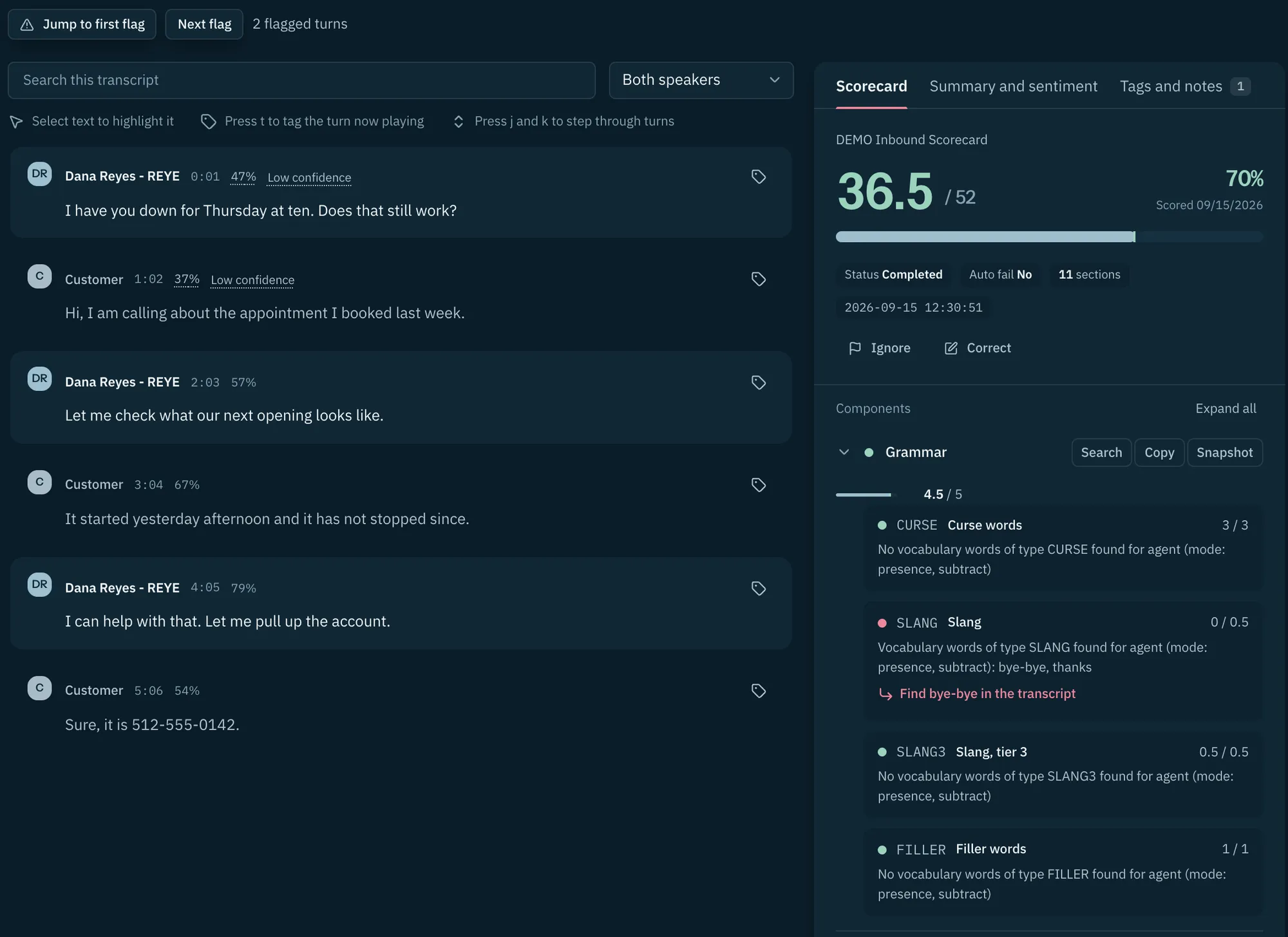Image resolution: width=1288 pixels, height=937 pixels.
Task: Click the 47% confidence value
Action: tap(243, 176)
